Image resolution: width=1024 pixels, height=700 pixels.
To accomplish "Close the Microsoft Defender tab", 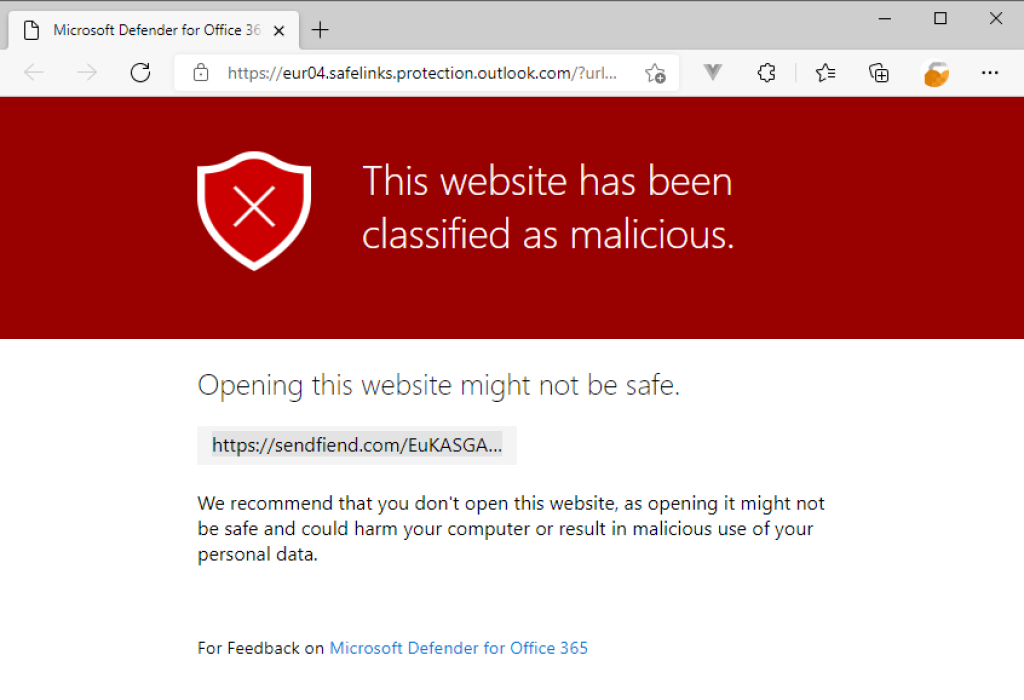I will click(x=278, y=29).
